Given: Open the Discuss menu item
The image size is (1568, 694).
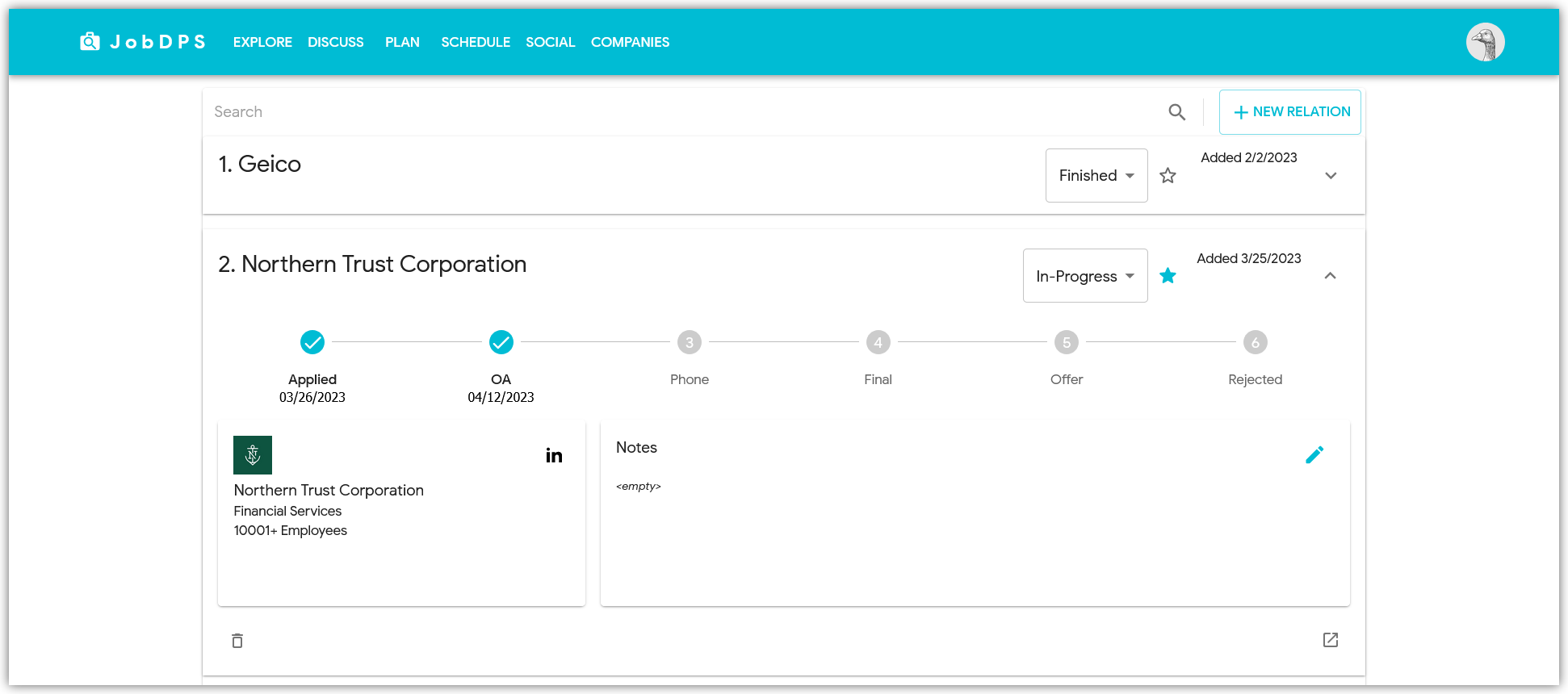Looking at the screenshot, I should point(335,42).
